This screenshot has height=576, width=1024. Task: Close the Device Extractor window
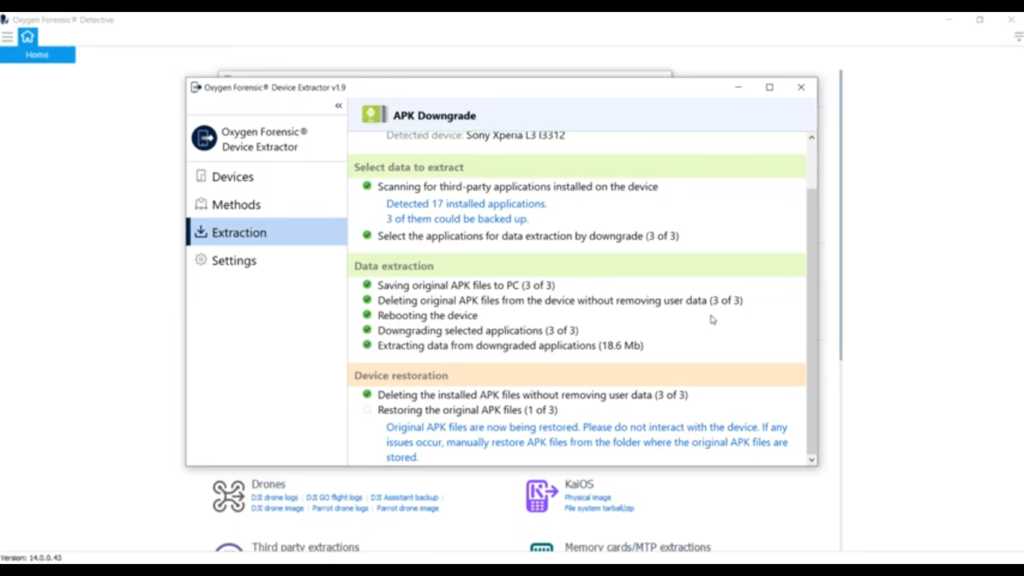[801, 87]
